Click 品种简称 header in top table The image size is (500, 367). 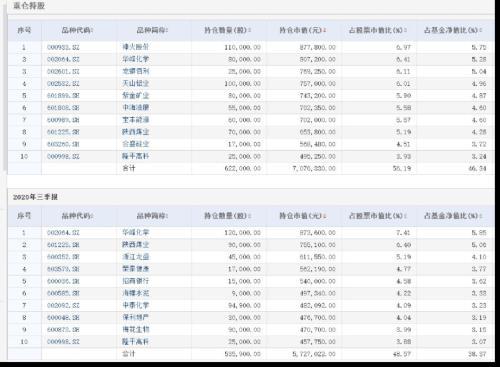tap(152, 31)
